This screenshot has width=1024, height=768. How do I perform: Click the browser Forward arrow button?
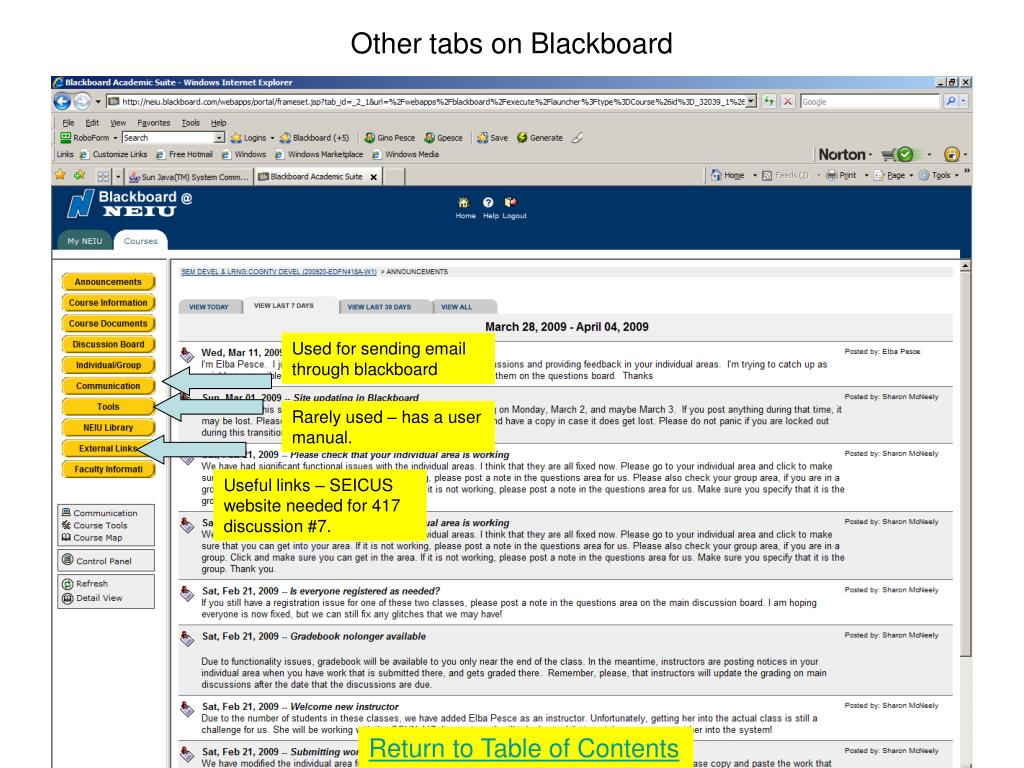pyautogui.click(x=82, y=101)
